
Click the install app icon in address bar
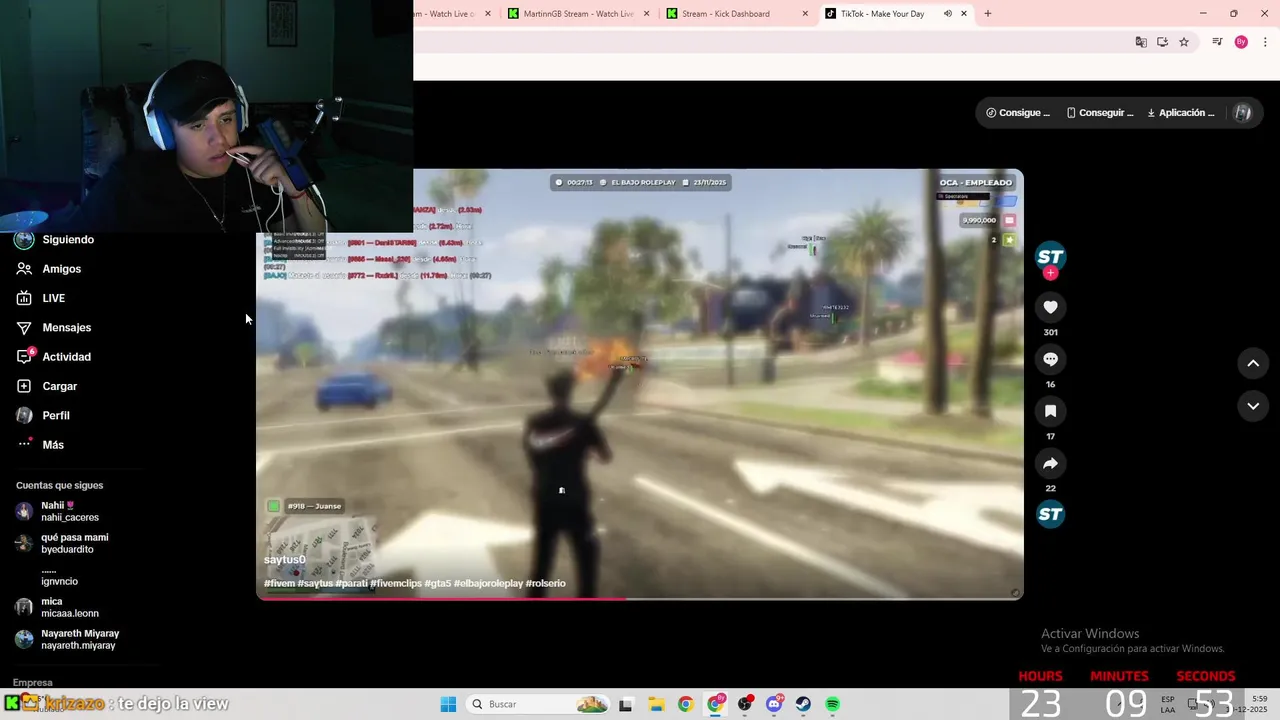coord(1162,42)
